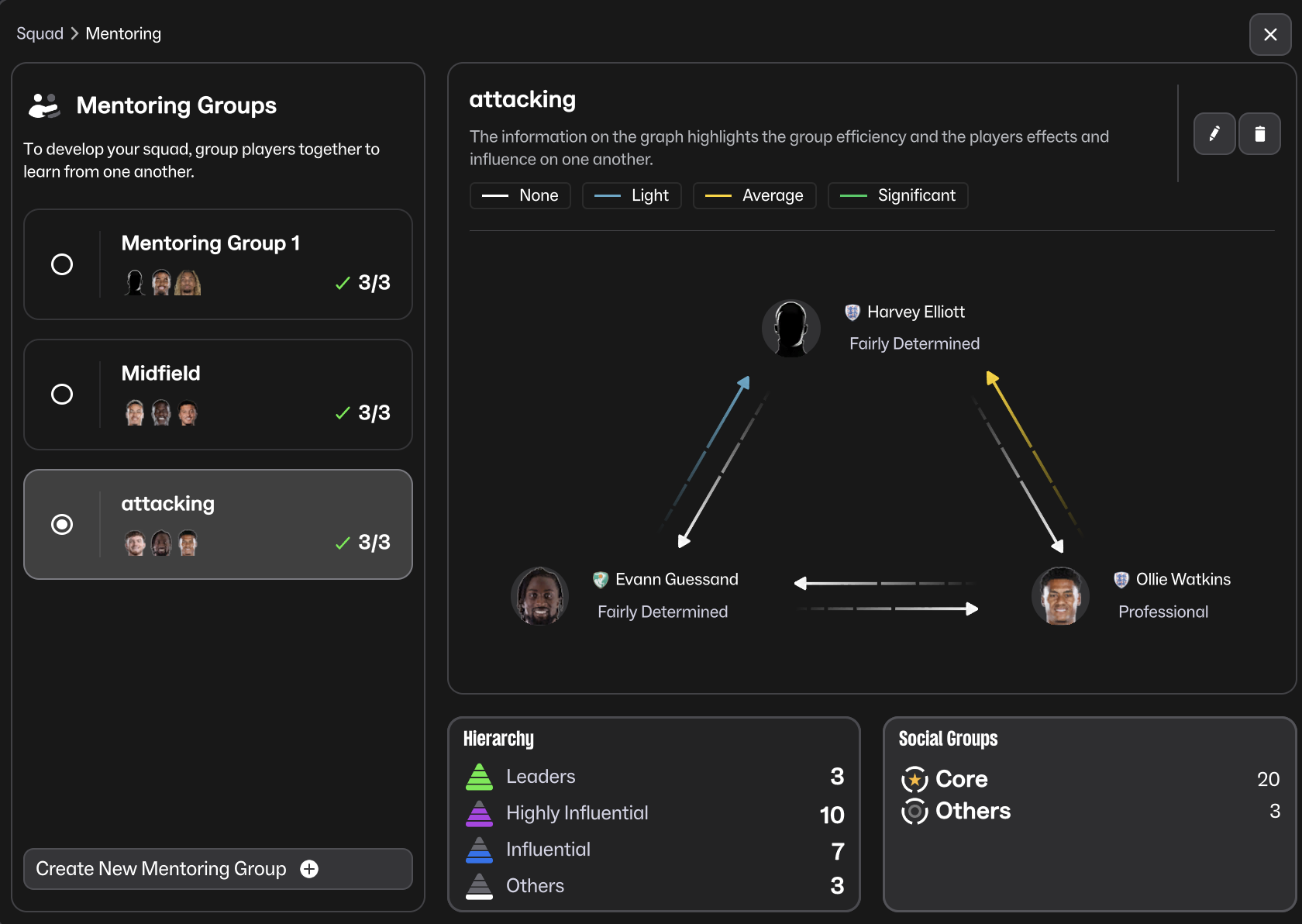Click the Core social group star icon
This screenshot has height=924, width=1302.
(x=914, y=779)
